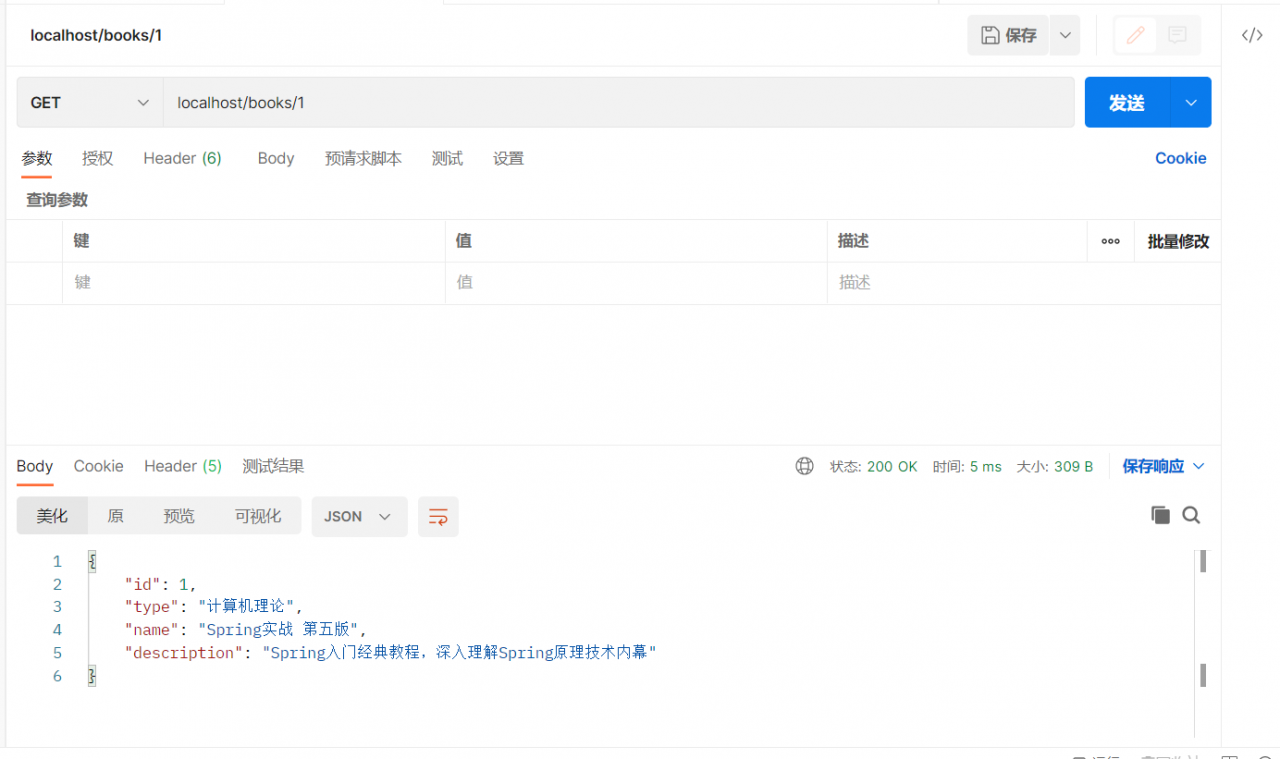Open the 设置 tab
Viewport: 1280px width, 759px height.
pos(508,158)
